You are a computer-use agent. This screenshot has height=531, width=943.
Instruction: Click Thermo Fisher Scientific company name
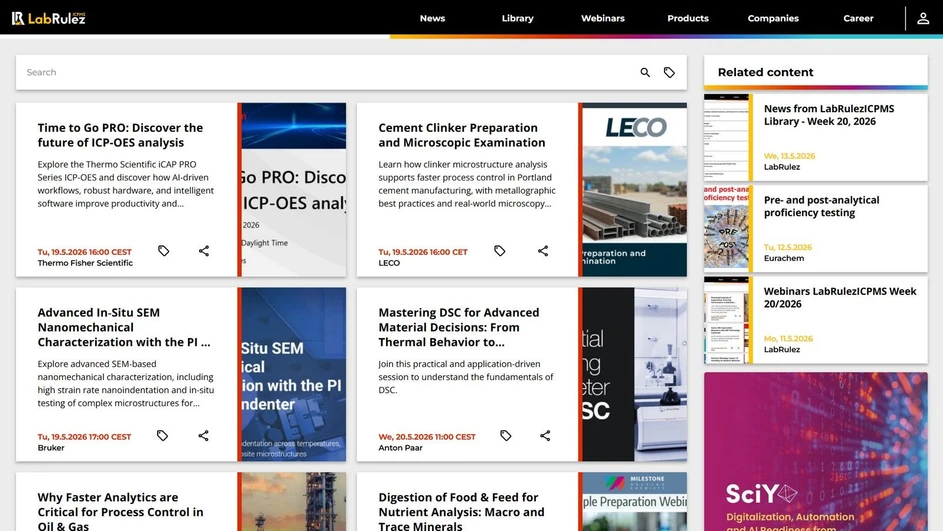[x=85, y=263]
